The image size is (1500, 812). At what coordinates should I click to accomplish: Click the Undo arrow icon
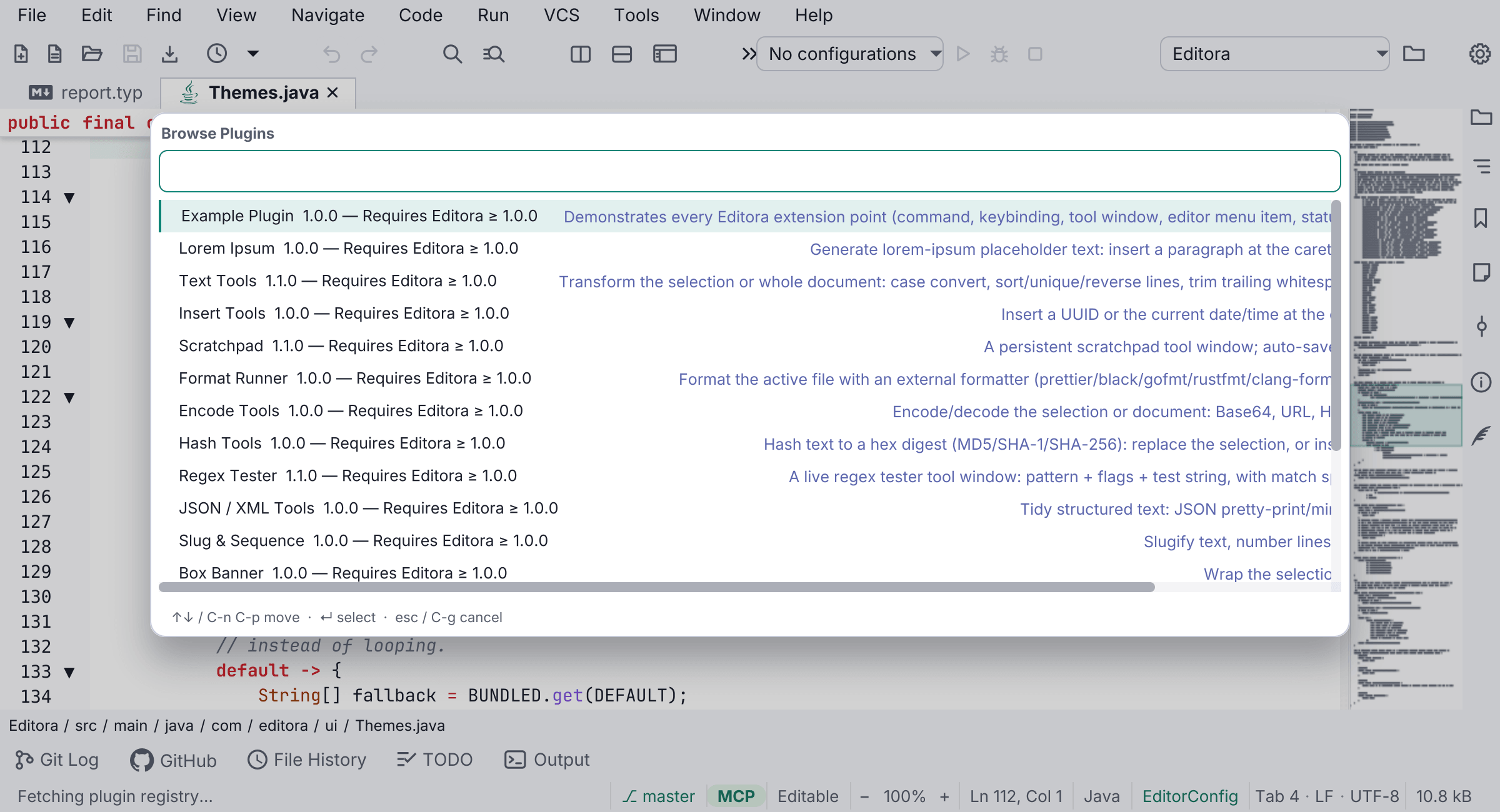tap(331, 54)
